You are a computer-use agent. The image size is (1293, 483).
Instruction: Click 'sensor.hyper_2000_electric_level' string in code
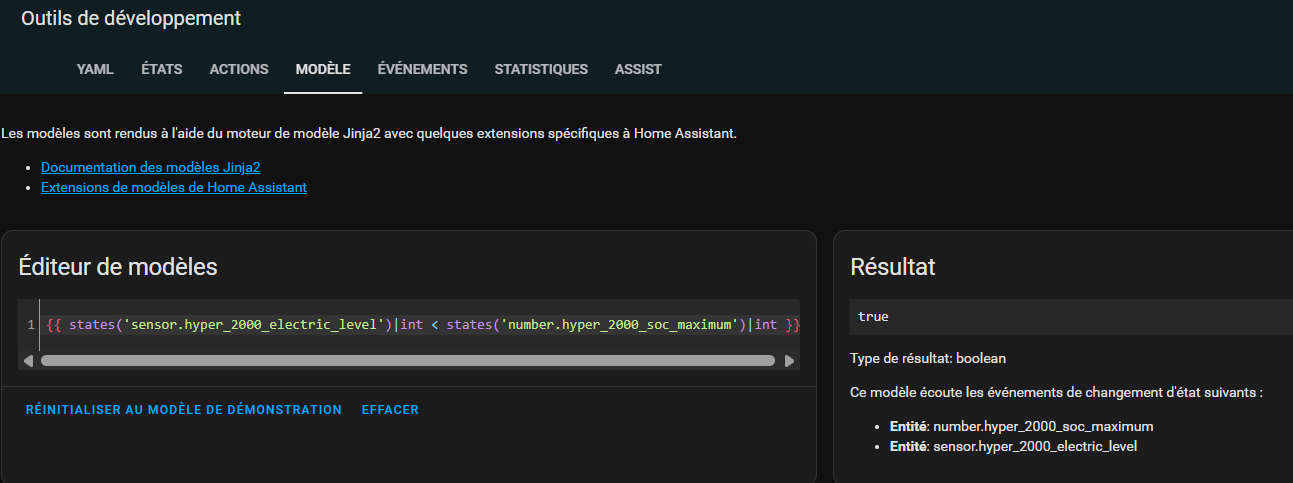coord(254,325)
